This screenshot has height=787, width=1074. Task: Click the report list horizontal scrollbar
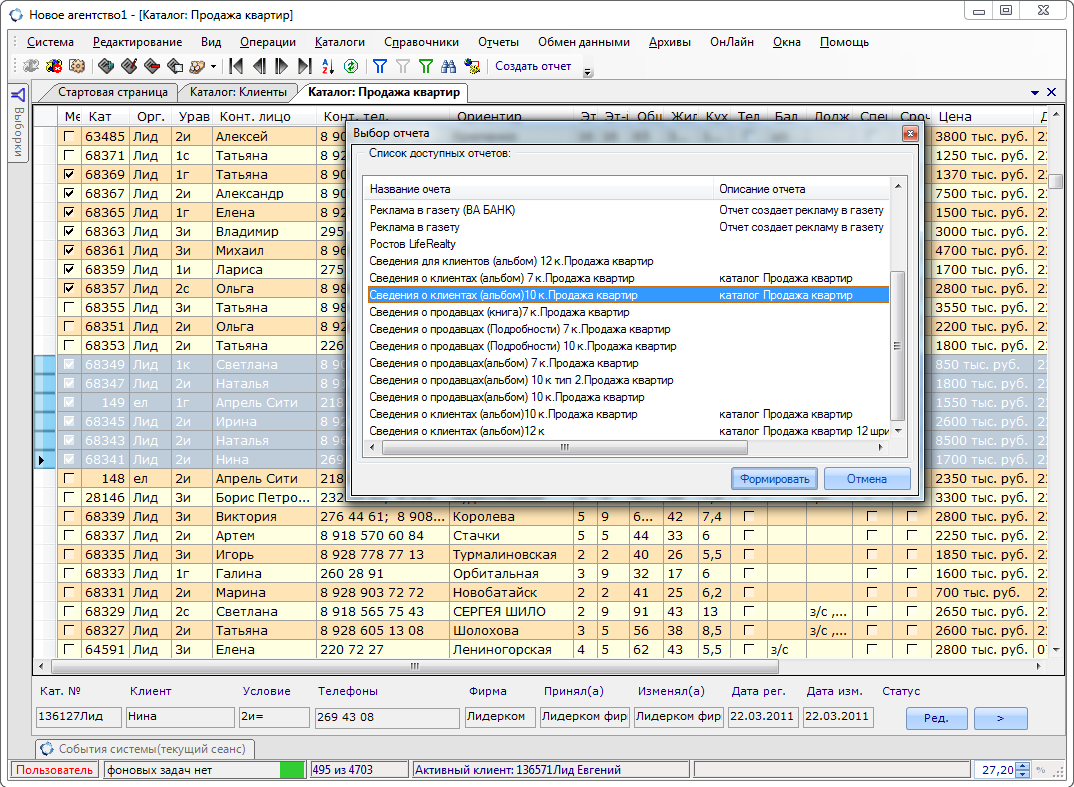pos(564,447)
